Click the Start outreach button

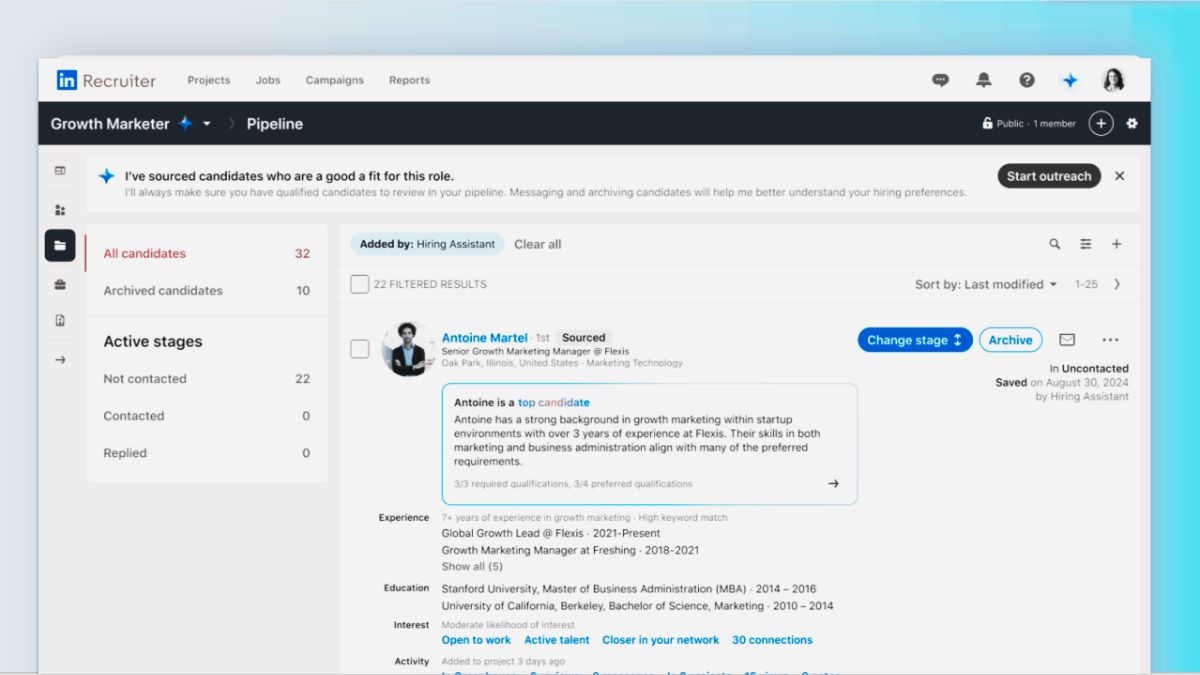point(1049,176)
